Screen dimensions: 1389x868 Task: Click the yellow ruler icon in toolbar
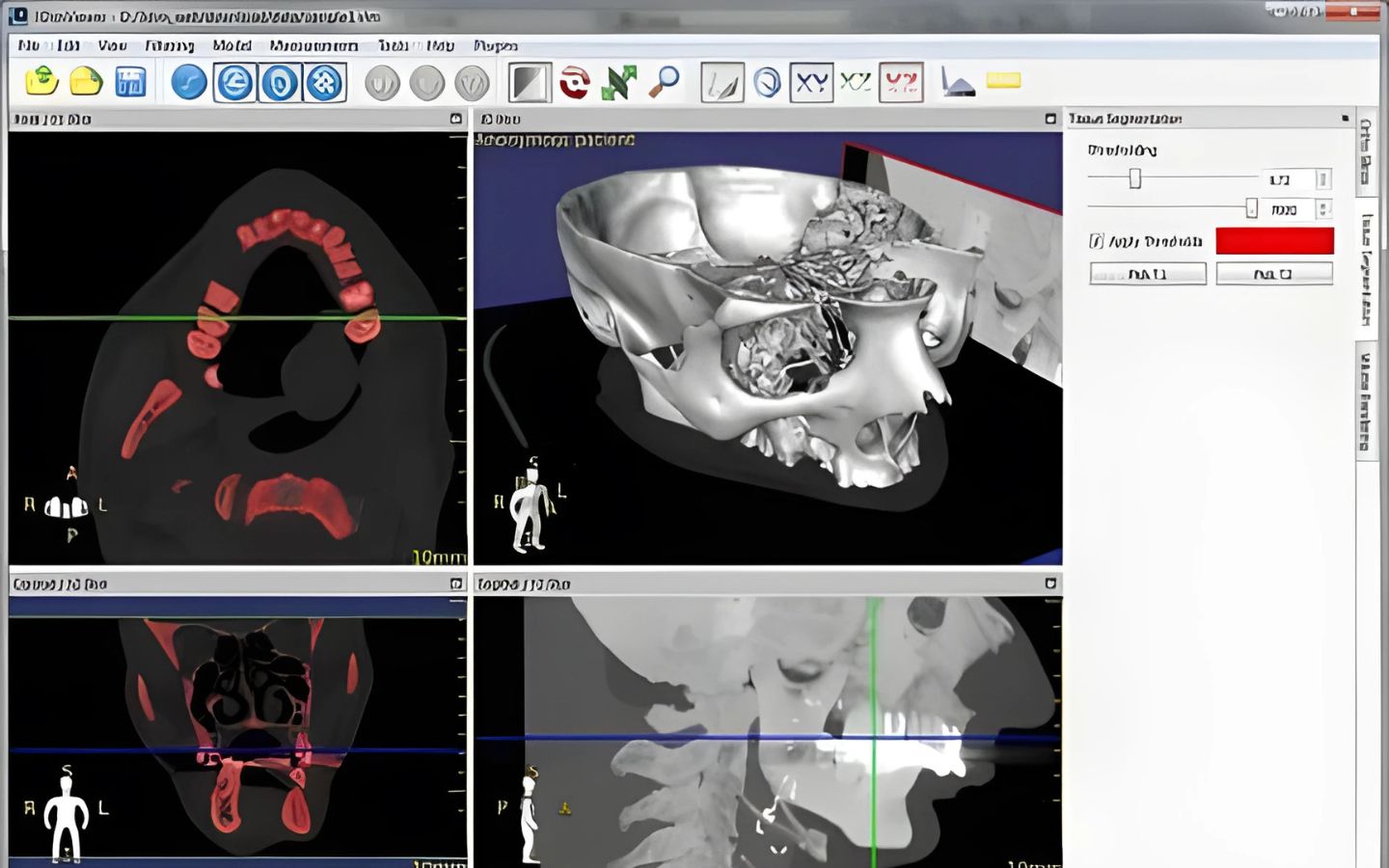[1003, 81]
